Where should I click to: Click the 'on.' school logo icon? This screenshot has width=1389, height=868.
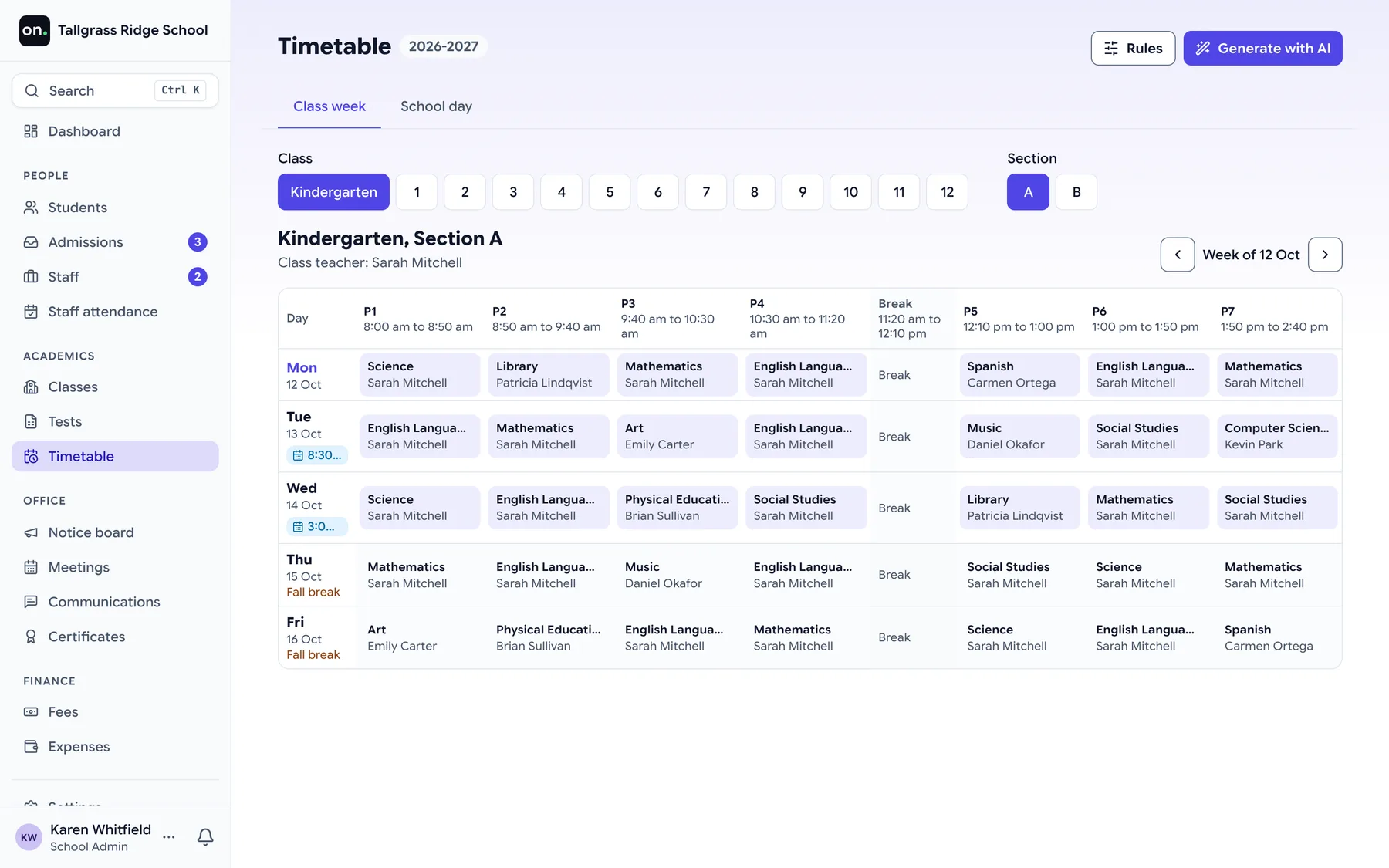pyautogui.click(x=34, y=31)
